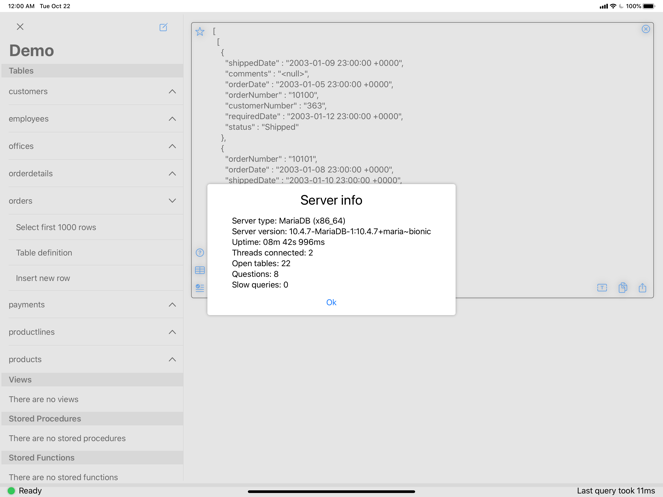Select the products table name

click(x=25, y=359)
